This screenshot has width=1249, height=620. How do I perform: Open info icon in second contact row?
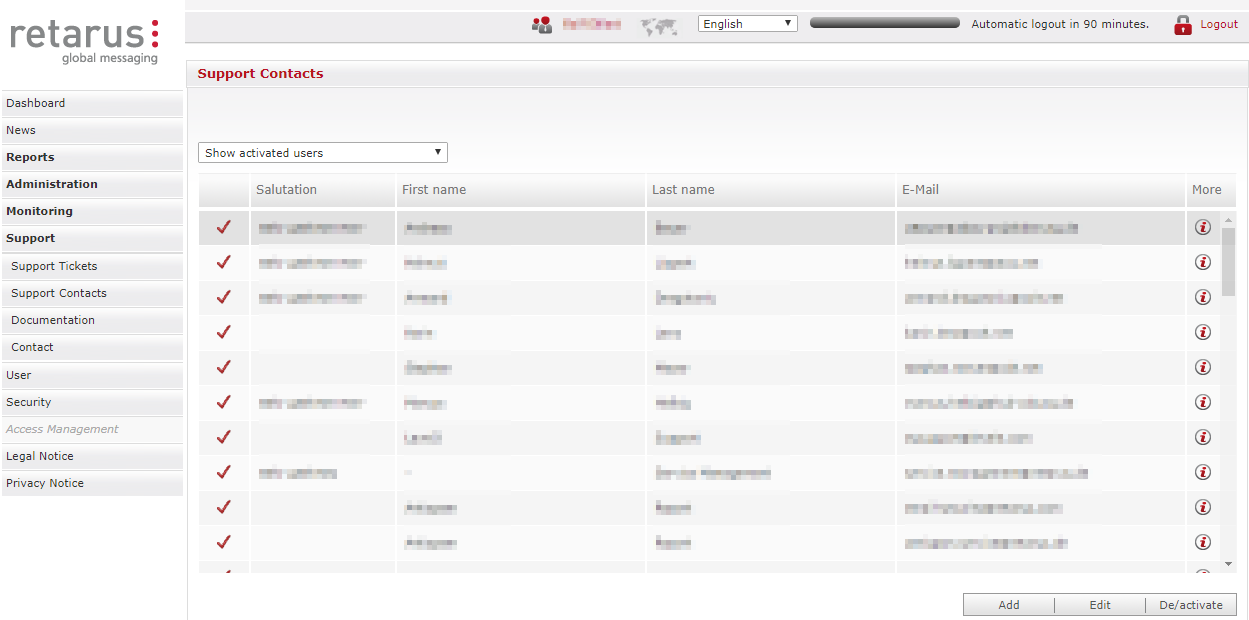(x=1203, y=262)
